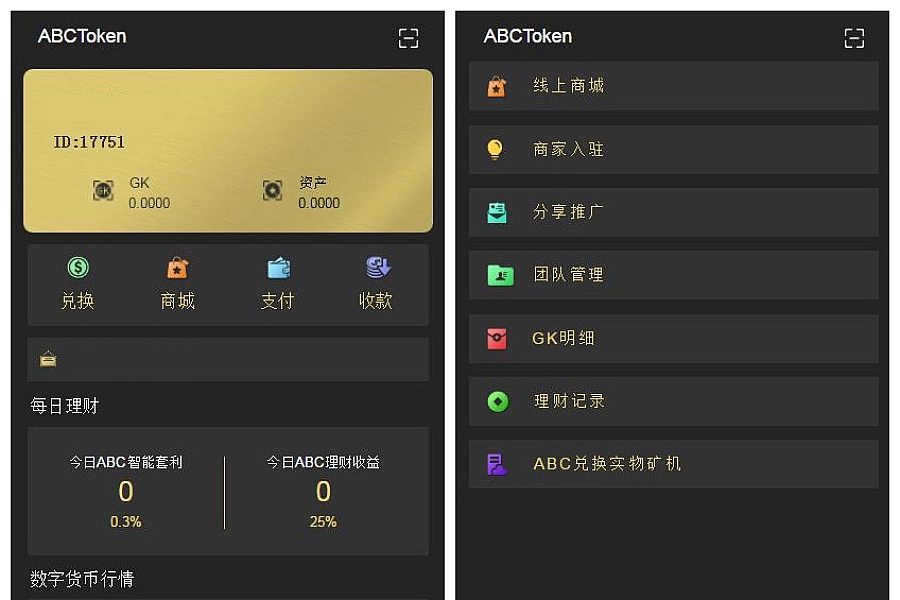900x600 pixels.
Task: Open the 商城 shopping bag icon
Action: pos(177,268)
